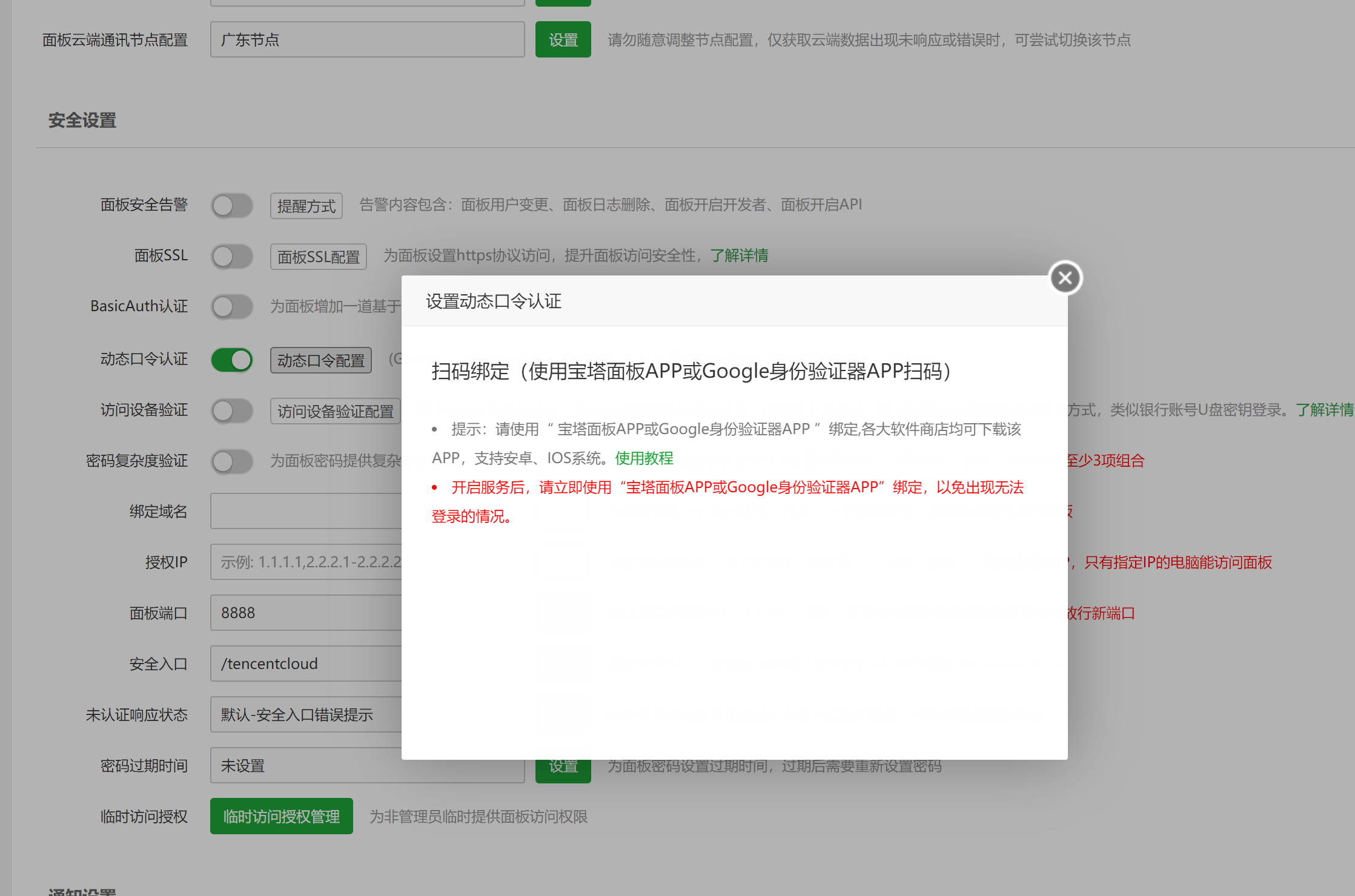Open 了解详情 link for 访问设备验证
This screenshot has width=1355, height=896.
[1325, 410]
